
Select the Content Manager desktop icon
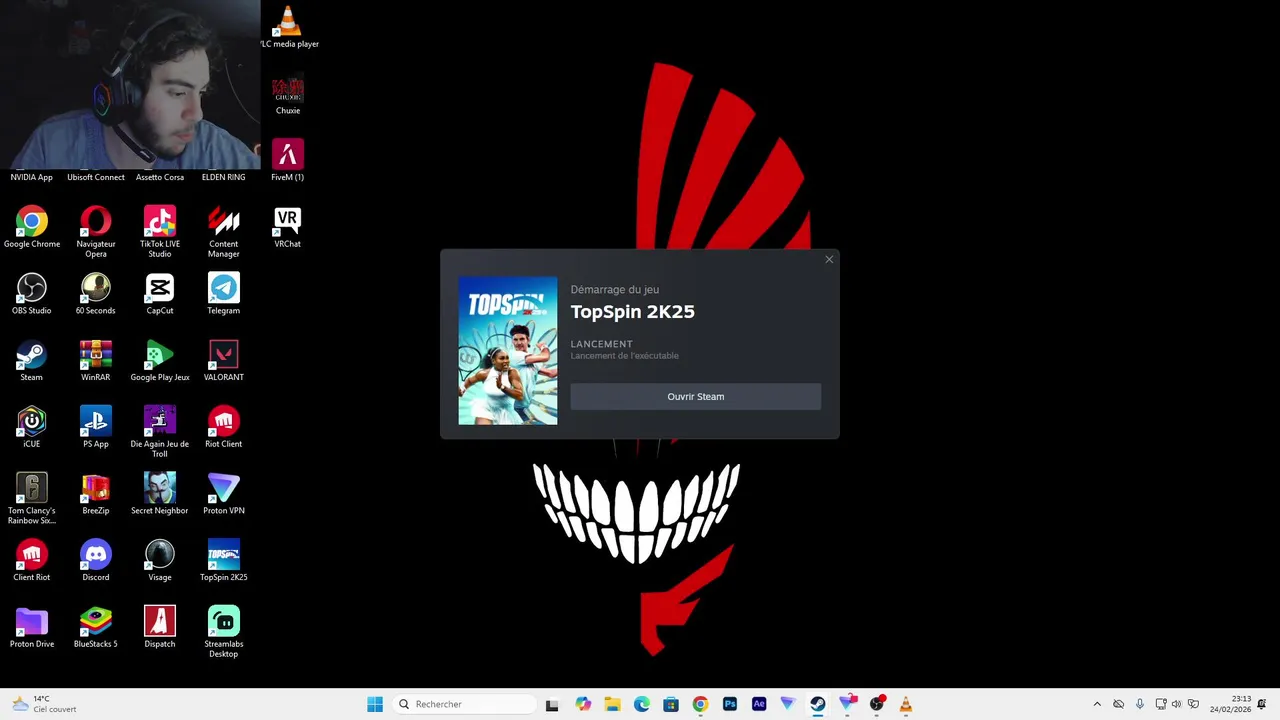coord(224,232)
